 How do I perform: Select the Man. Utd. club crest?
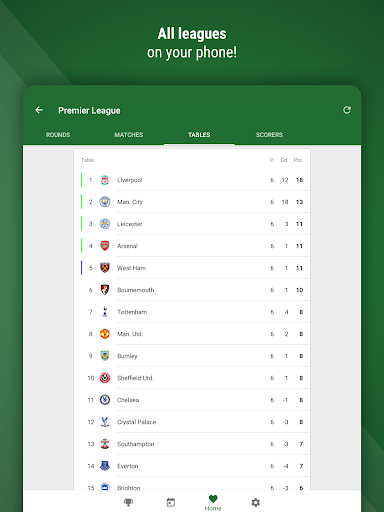click(x=105, y=334)
